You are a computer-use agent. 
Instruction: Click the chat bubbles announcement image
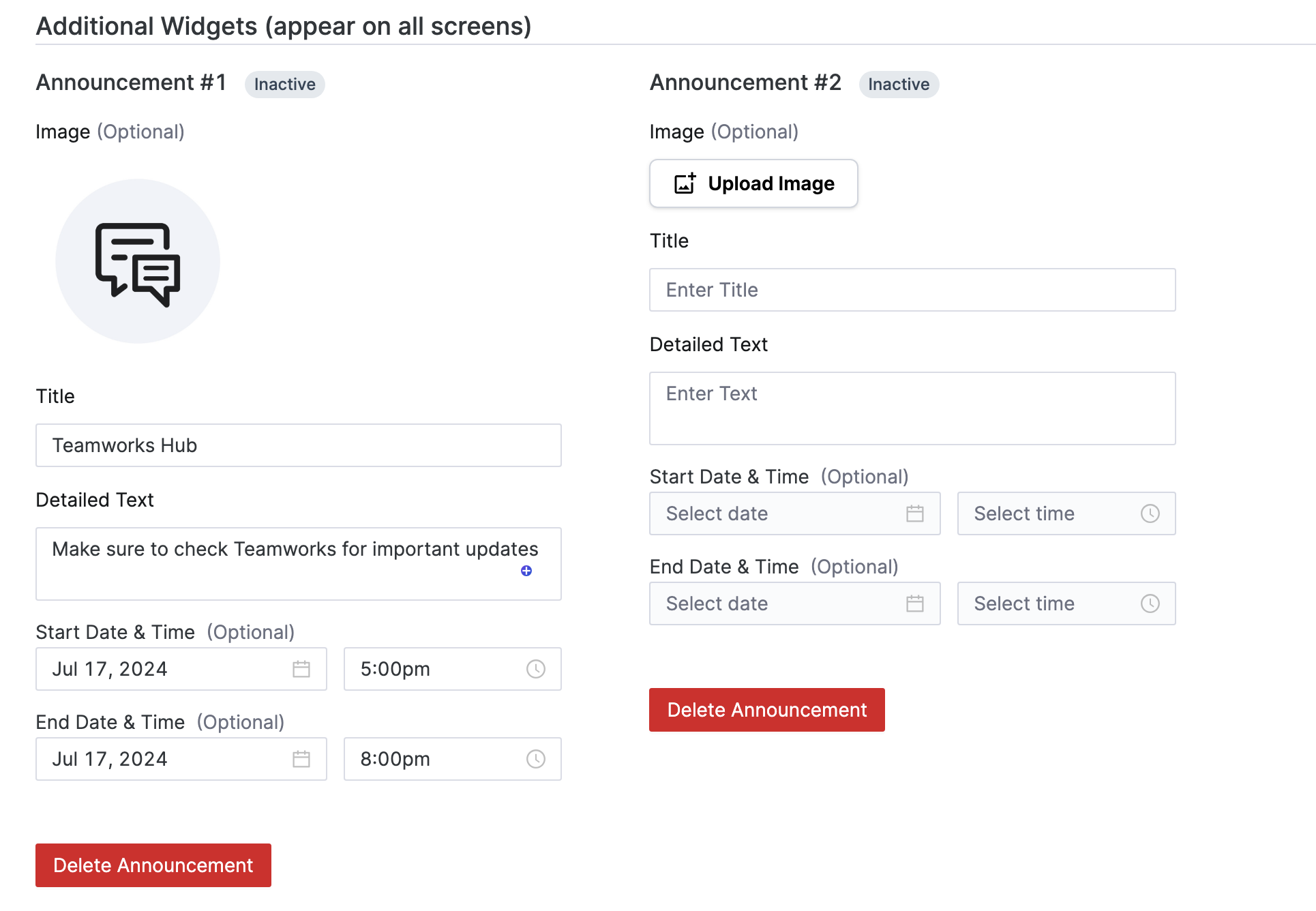click(x=138, y=262)
